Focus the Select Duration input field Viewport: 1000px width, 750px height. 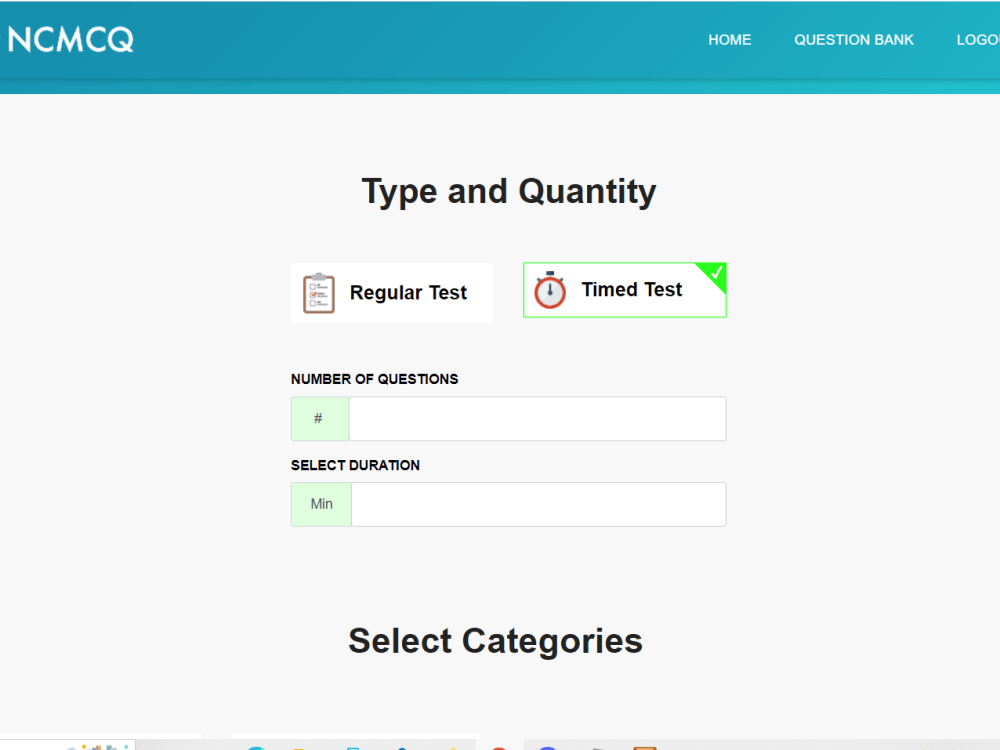tap(539, 504)
